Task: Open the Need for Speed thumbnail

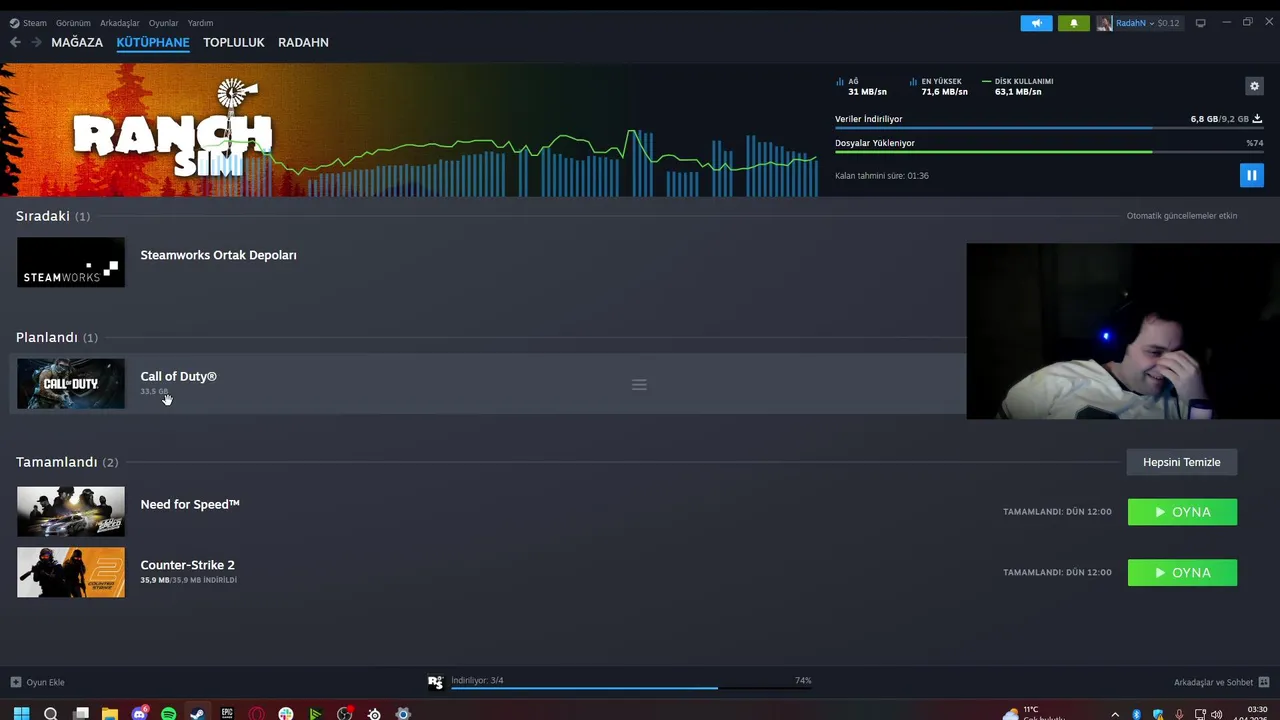Action: pos(71,512)
